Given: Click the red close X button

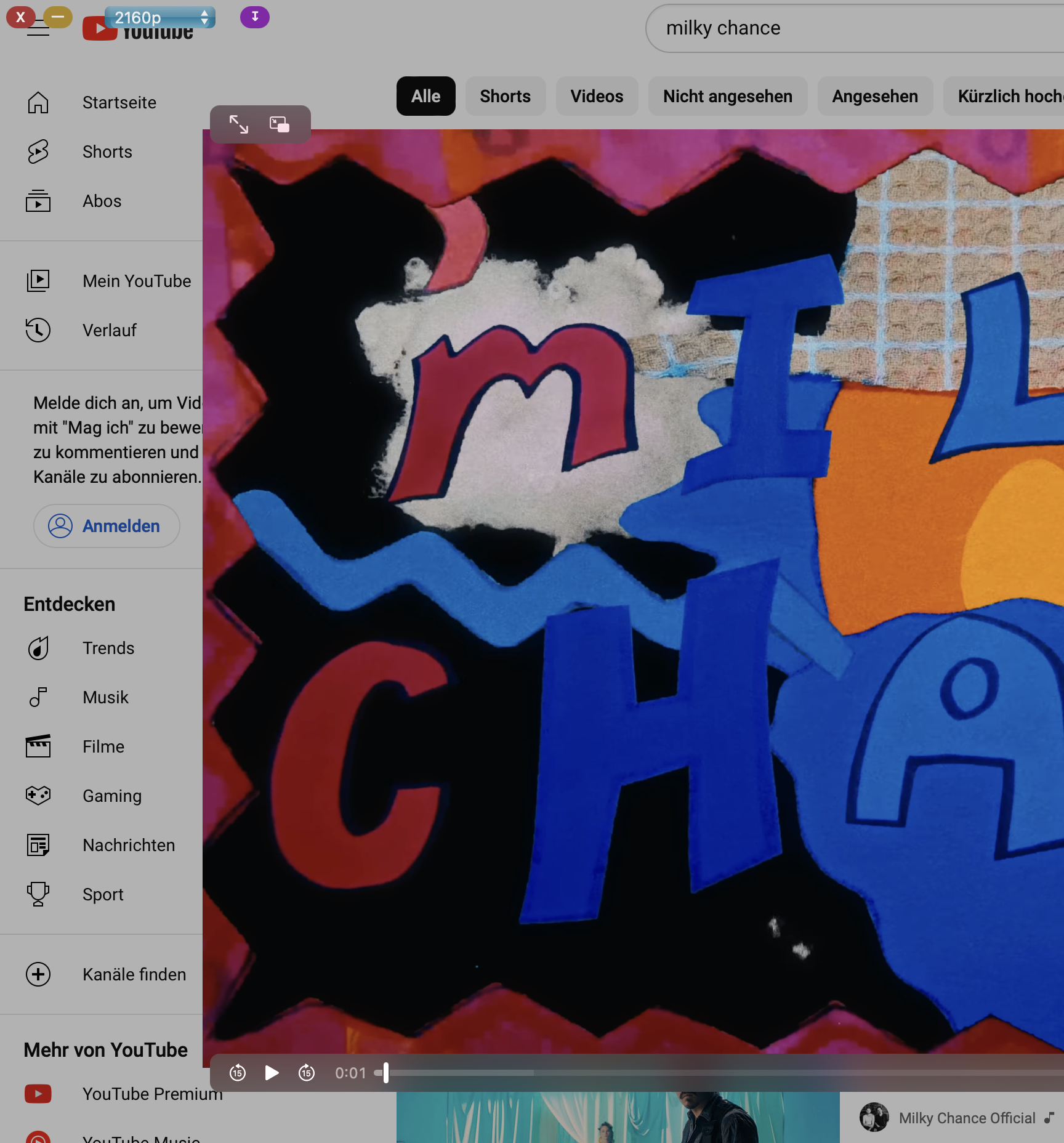Looking at the screenshot, I should 21,17.
